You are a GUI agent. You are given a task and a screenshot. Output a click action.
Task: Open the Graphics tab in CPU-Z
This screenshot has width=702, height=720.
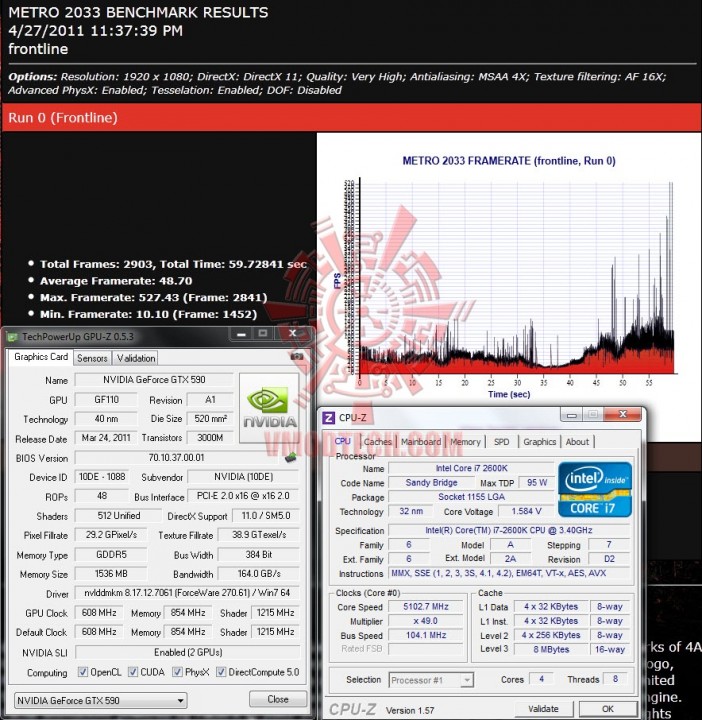coord(539,442)
